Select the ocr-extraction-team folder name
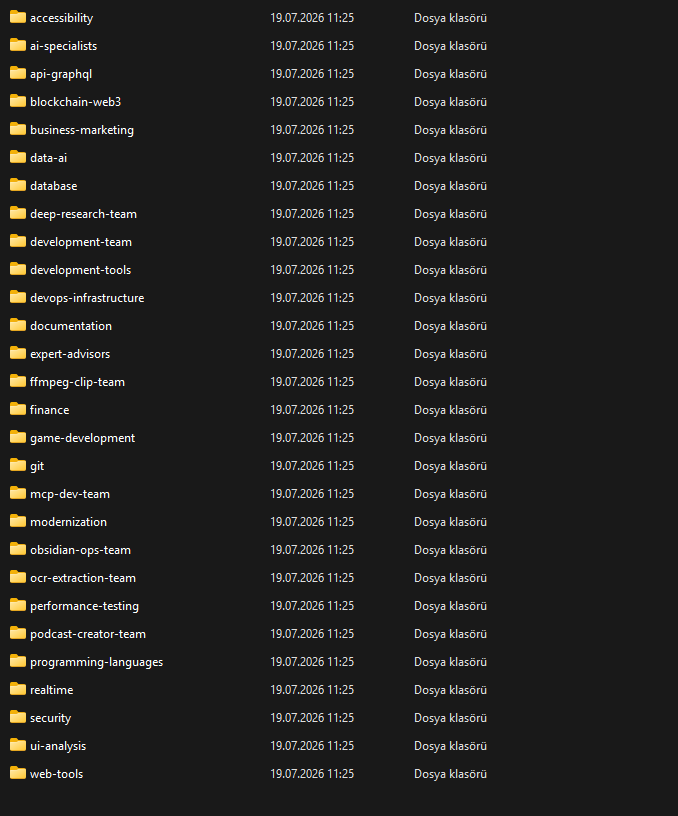Image resolution: width=678 pixels, height=816 pixels. coord(83,578)
